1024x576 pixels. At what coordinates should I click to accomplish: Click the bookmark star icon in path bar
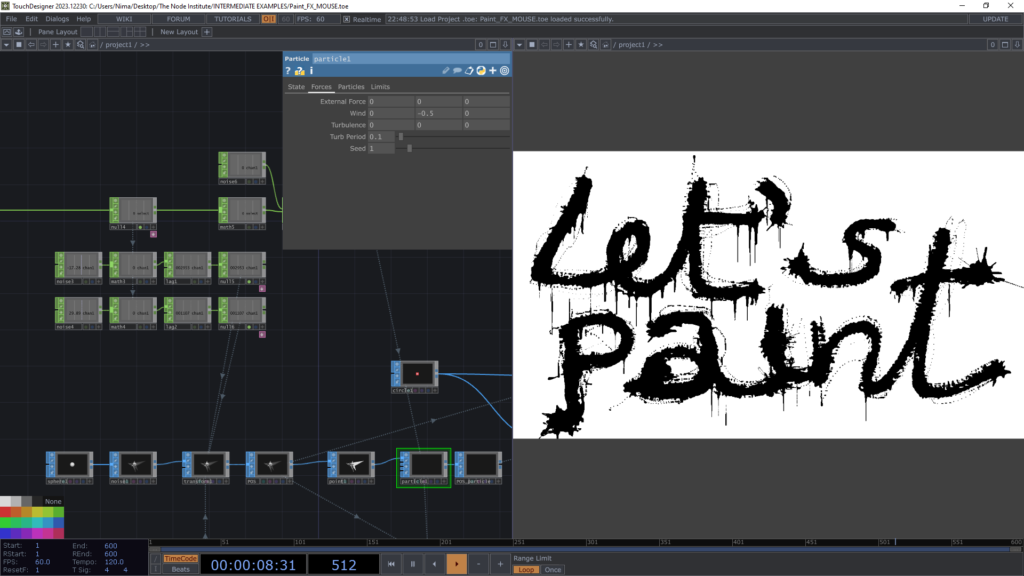click(x=67, y=45)
